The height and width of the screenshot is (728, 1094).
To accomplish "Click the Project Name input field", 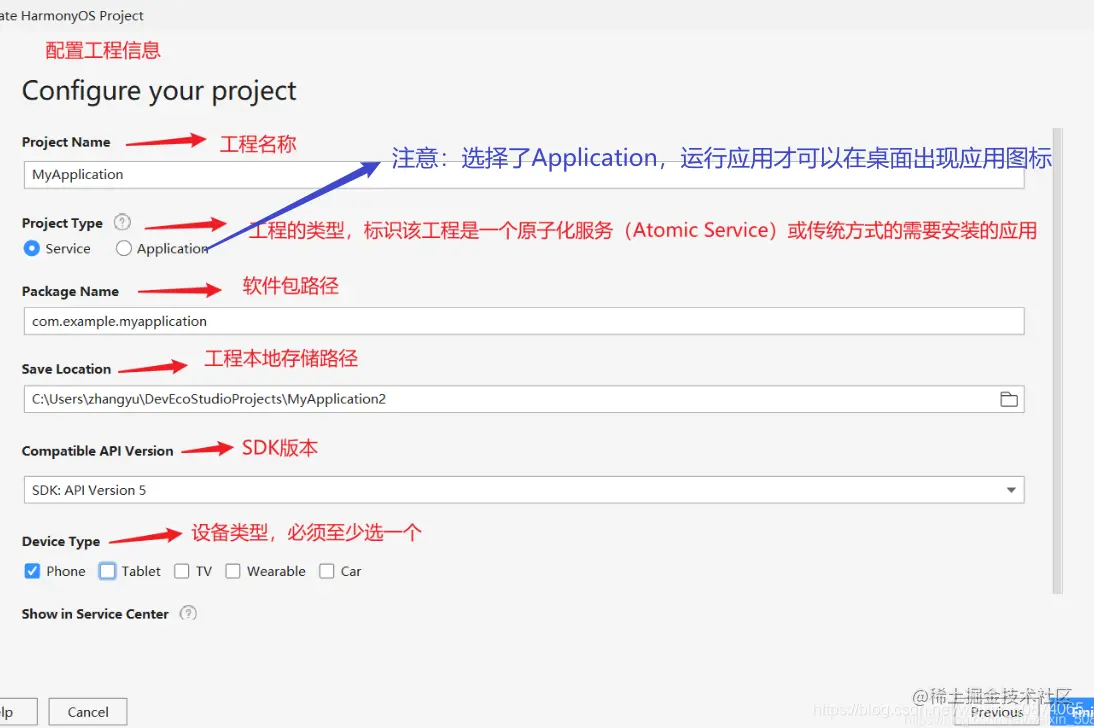I will click(524, 174).
